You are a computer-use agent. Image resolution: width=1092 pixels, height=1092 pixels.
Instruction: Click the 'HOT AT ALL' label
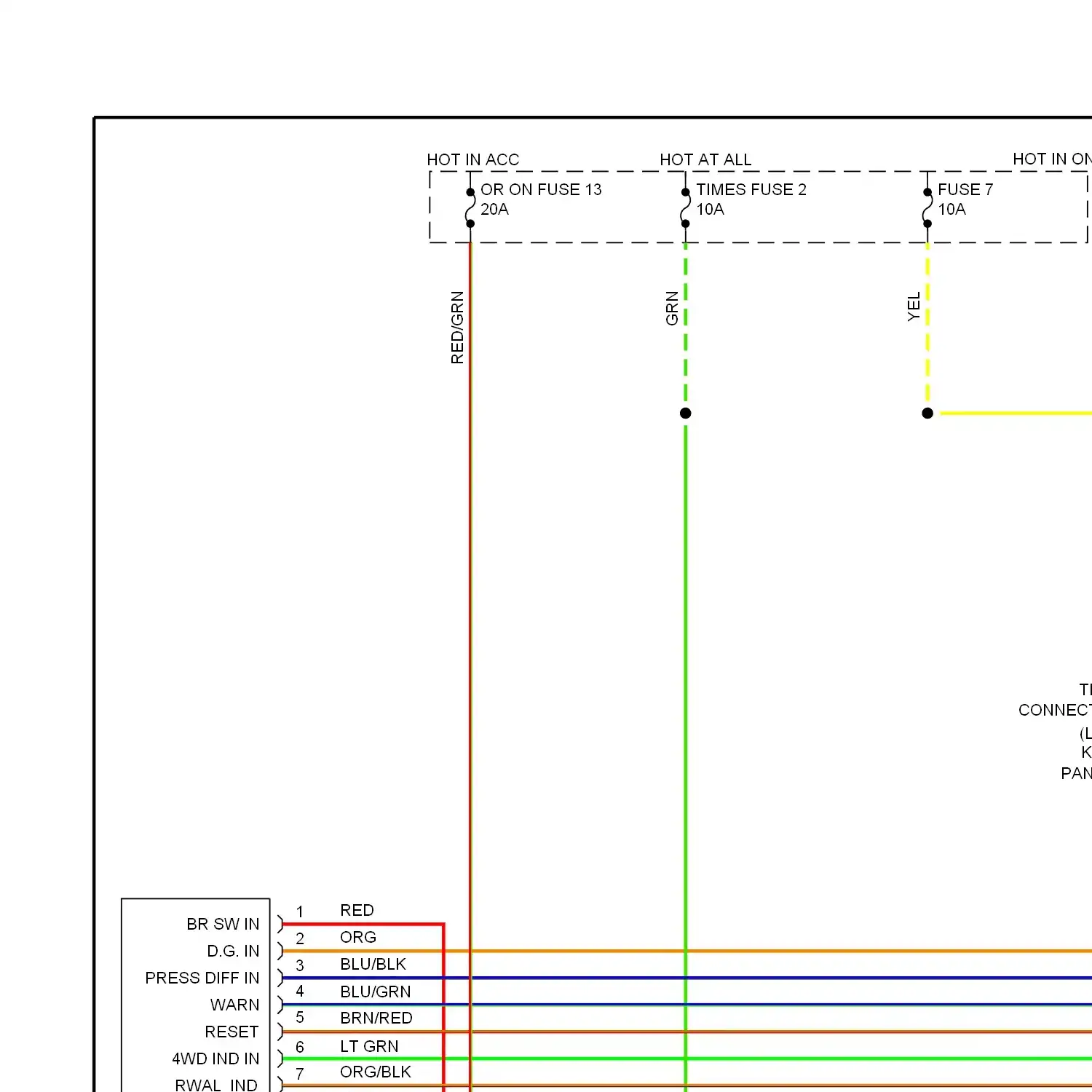[x=705, y=159]
